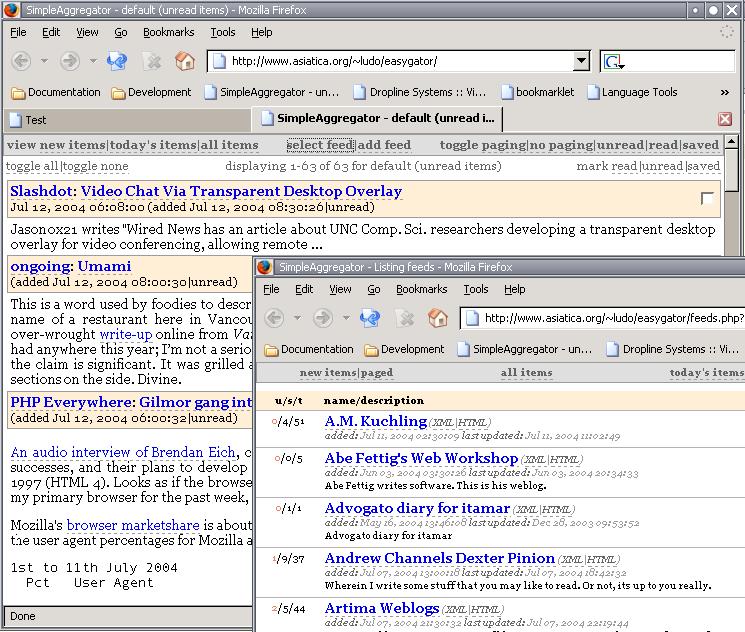The width and height of the screenshot is (745, 632).
Task: Click the Firefox icon in main title bar
Action: click(x=11, y=10)
